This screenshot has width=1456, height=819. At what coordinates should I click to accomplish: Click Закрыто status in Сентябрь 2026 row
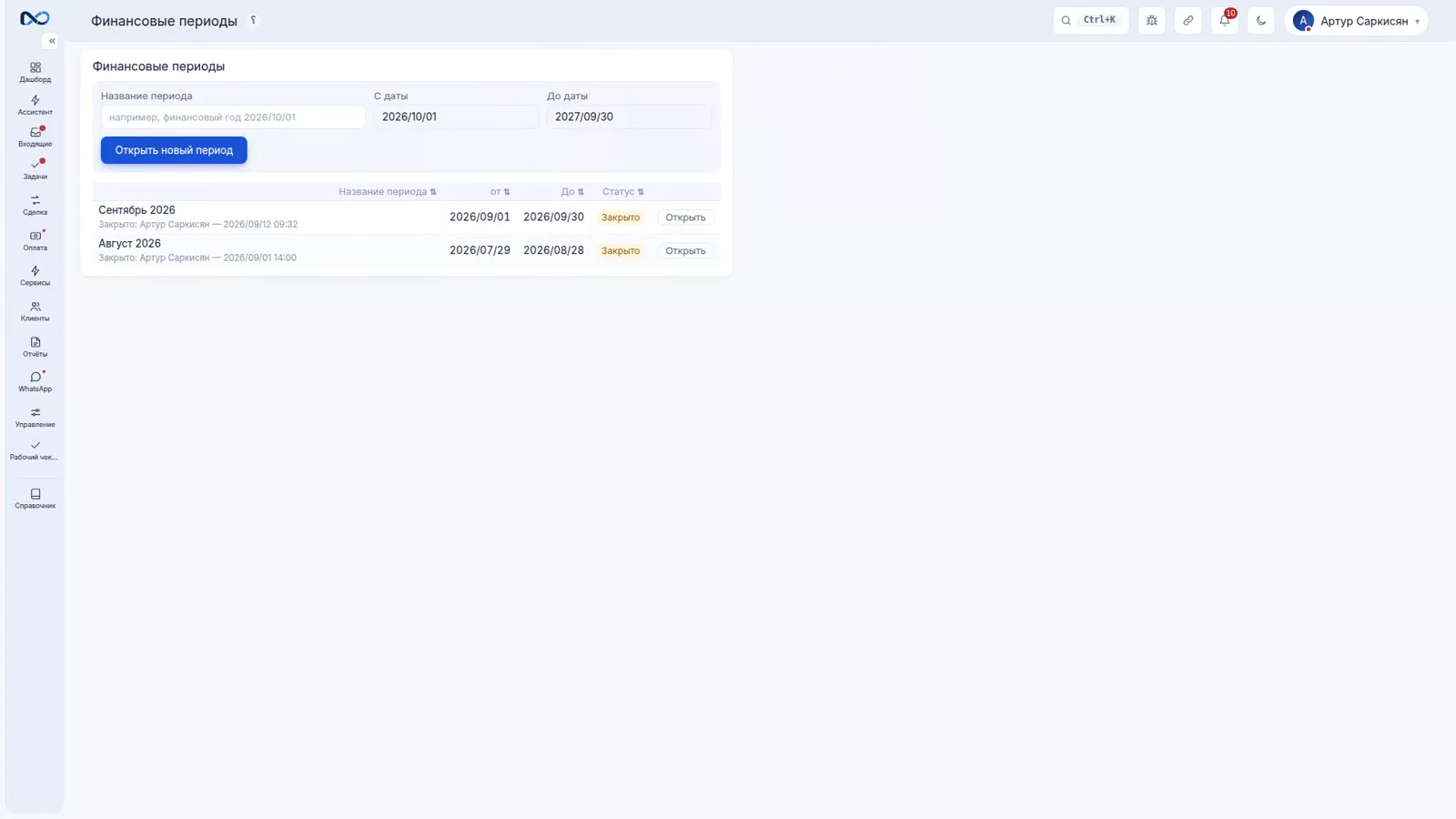[621, 217]
